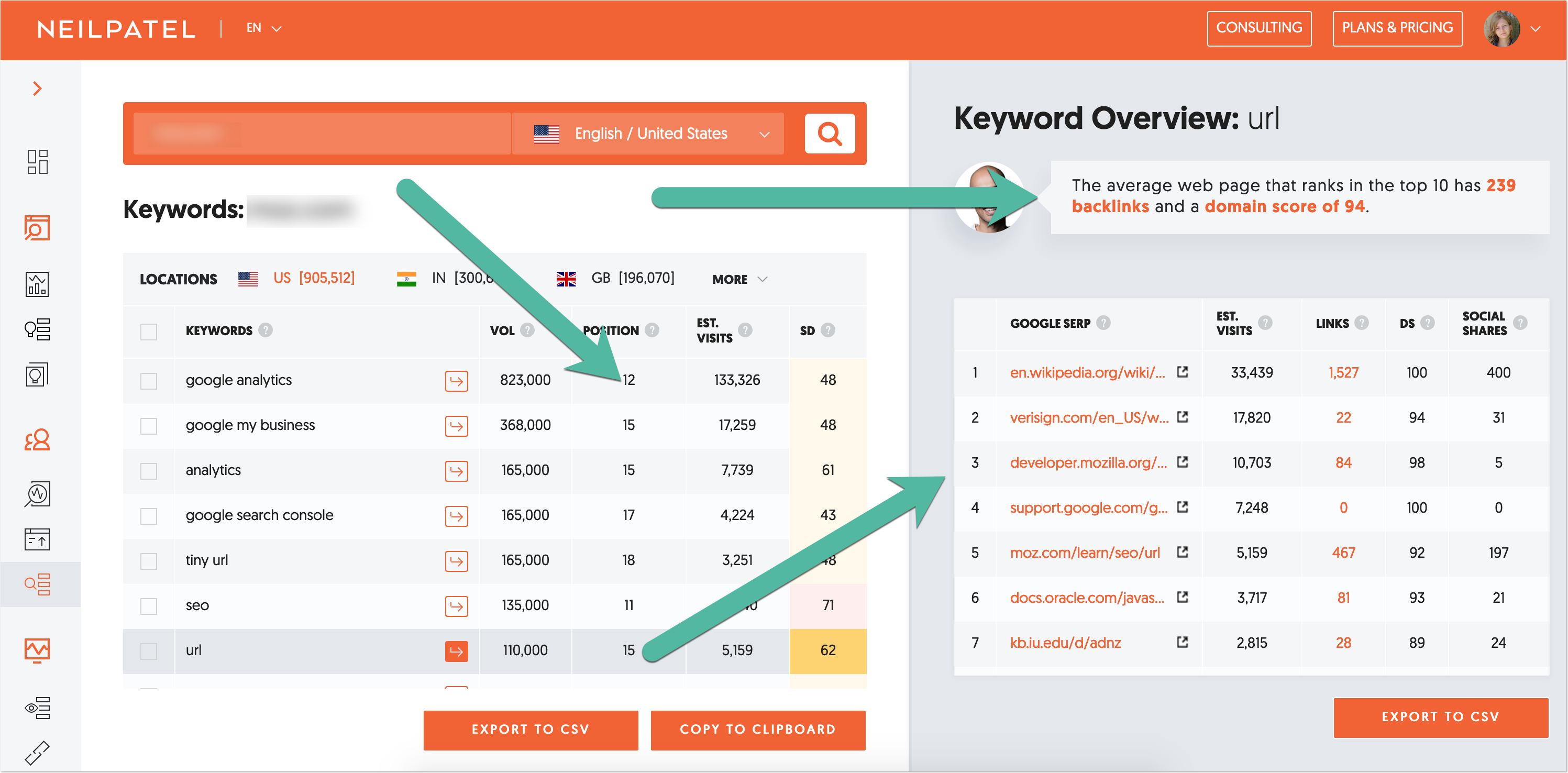Click the highlighted SD value 62 cell

coord(828,650)
